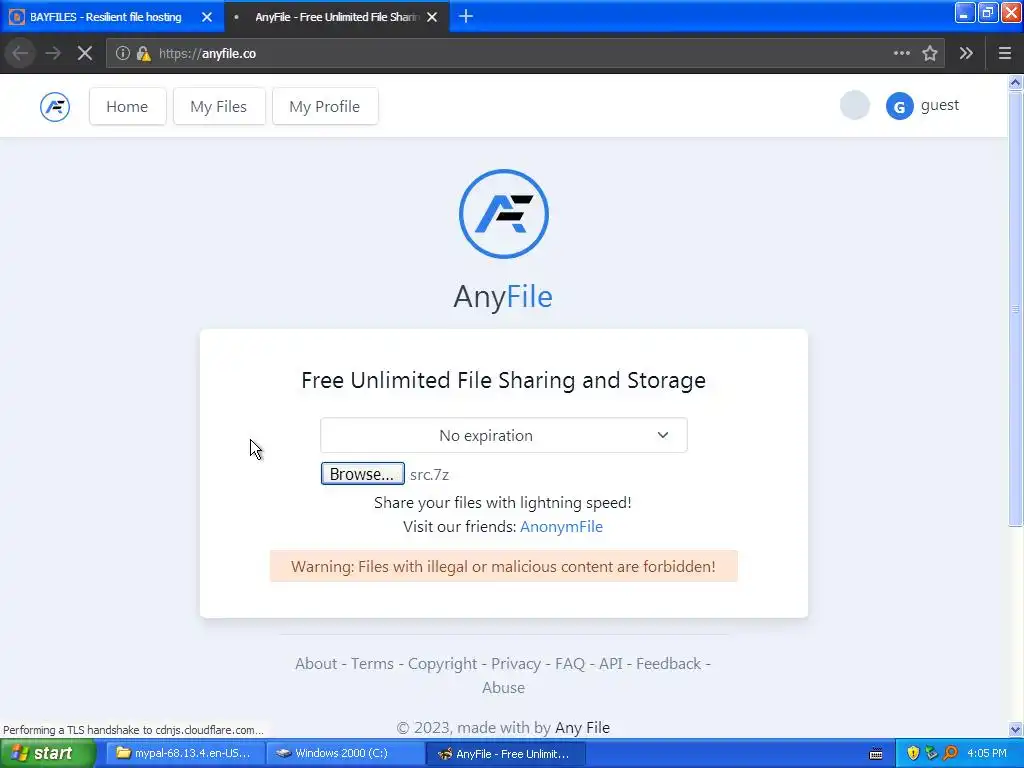Stop loading the page
Image resolution: width=1024 pixels, height=768 pixels.
tap(85, 54)
